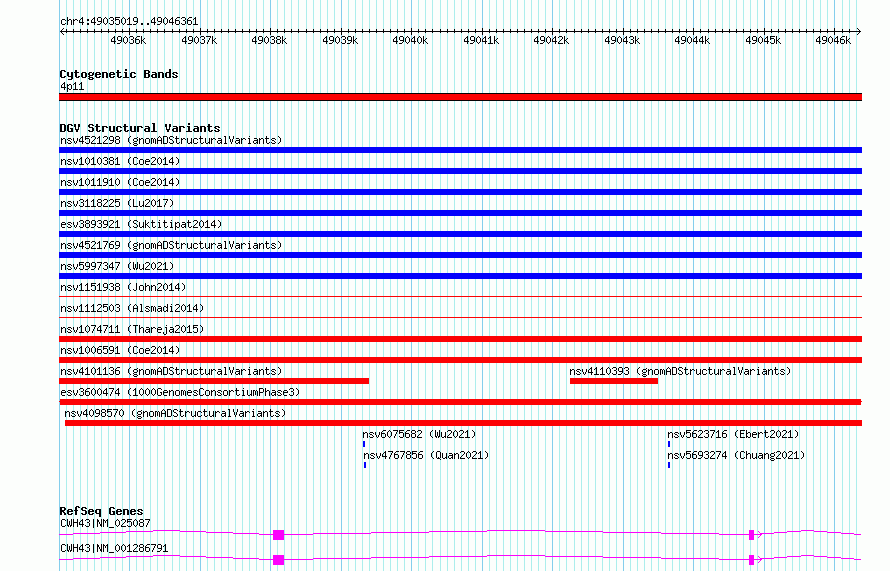Select the short red bar under nsv4110393
Screen dimensions: 890x571
(614, 381)
